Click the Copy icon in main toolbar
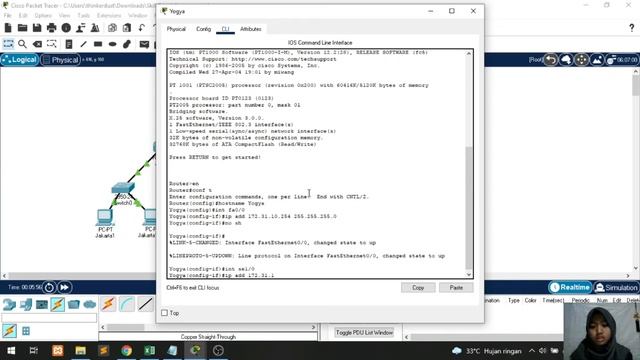 112,28
